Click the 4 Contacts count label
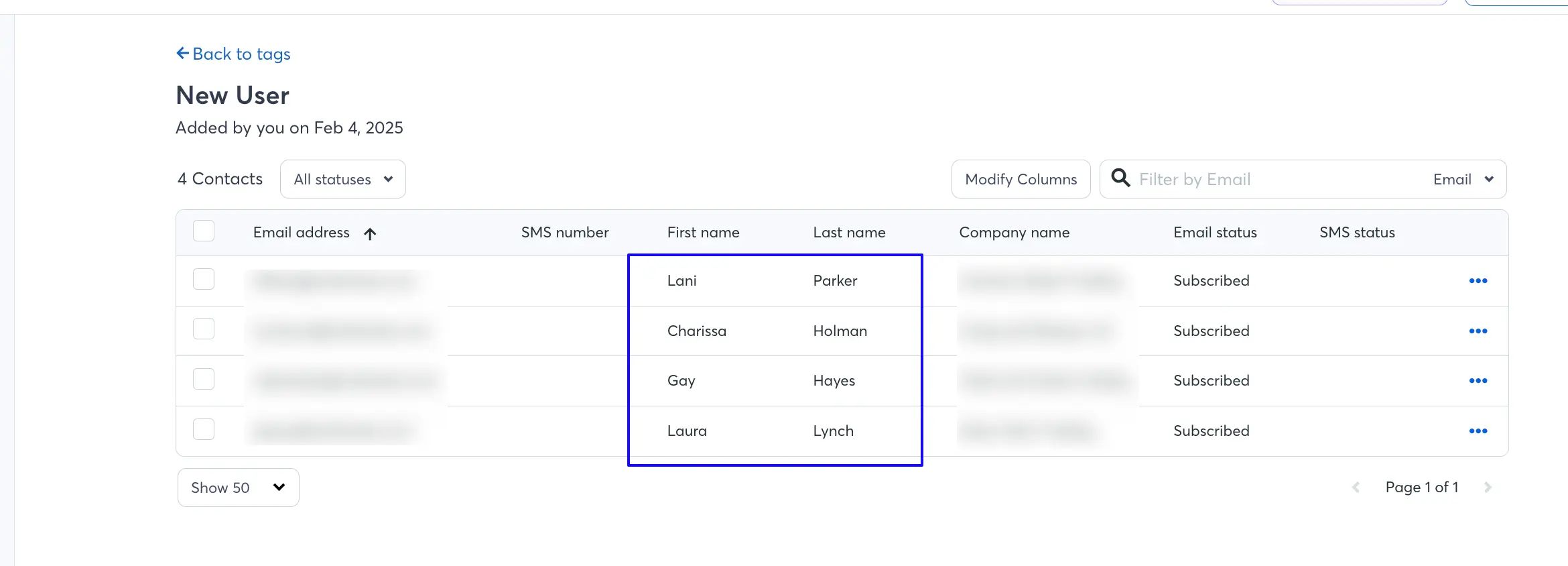 pos(220,179)
